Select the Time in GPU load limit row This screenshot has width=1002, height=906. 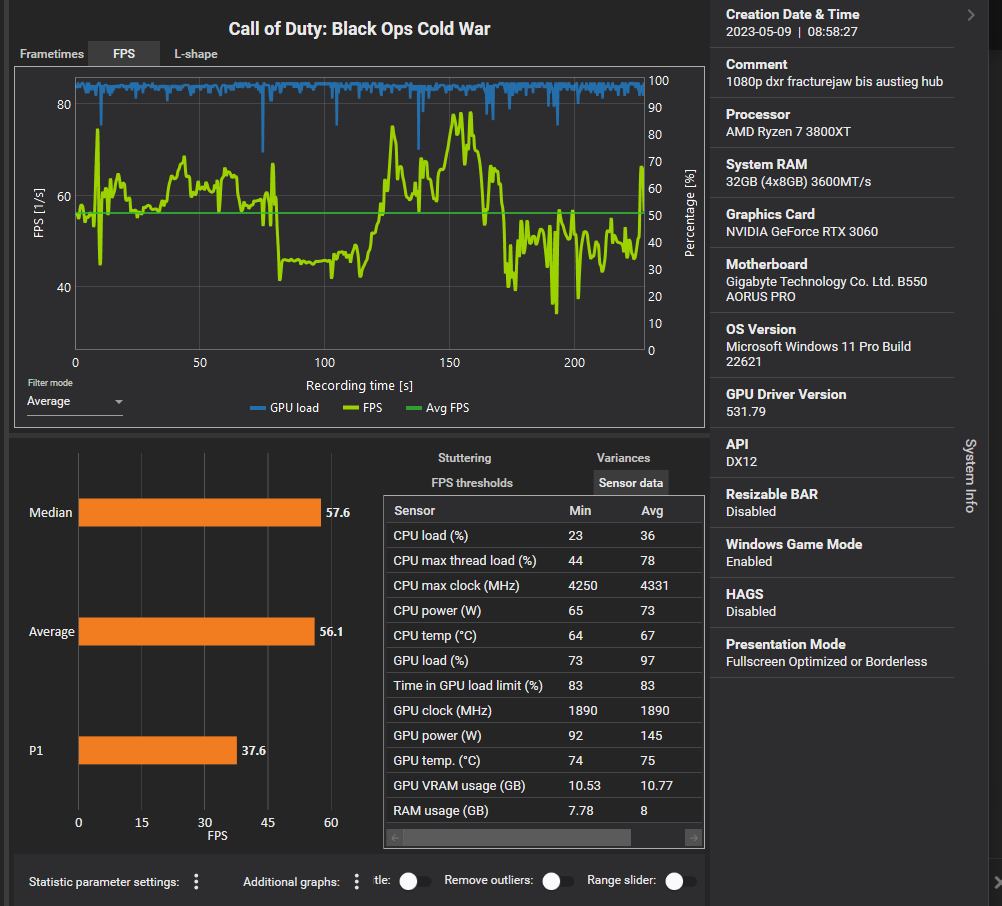click(x=544, y=685)
